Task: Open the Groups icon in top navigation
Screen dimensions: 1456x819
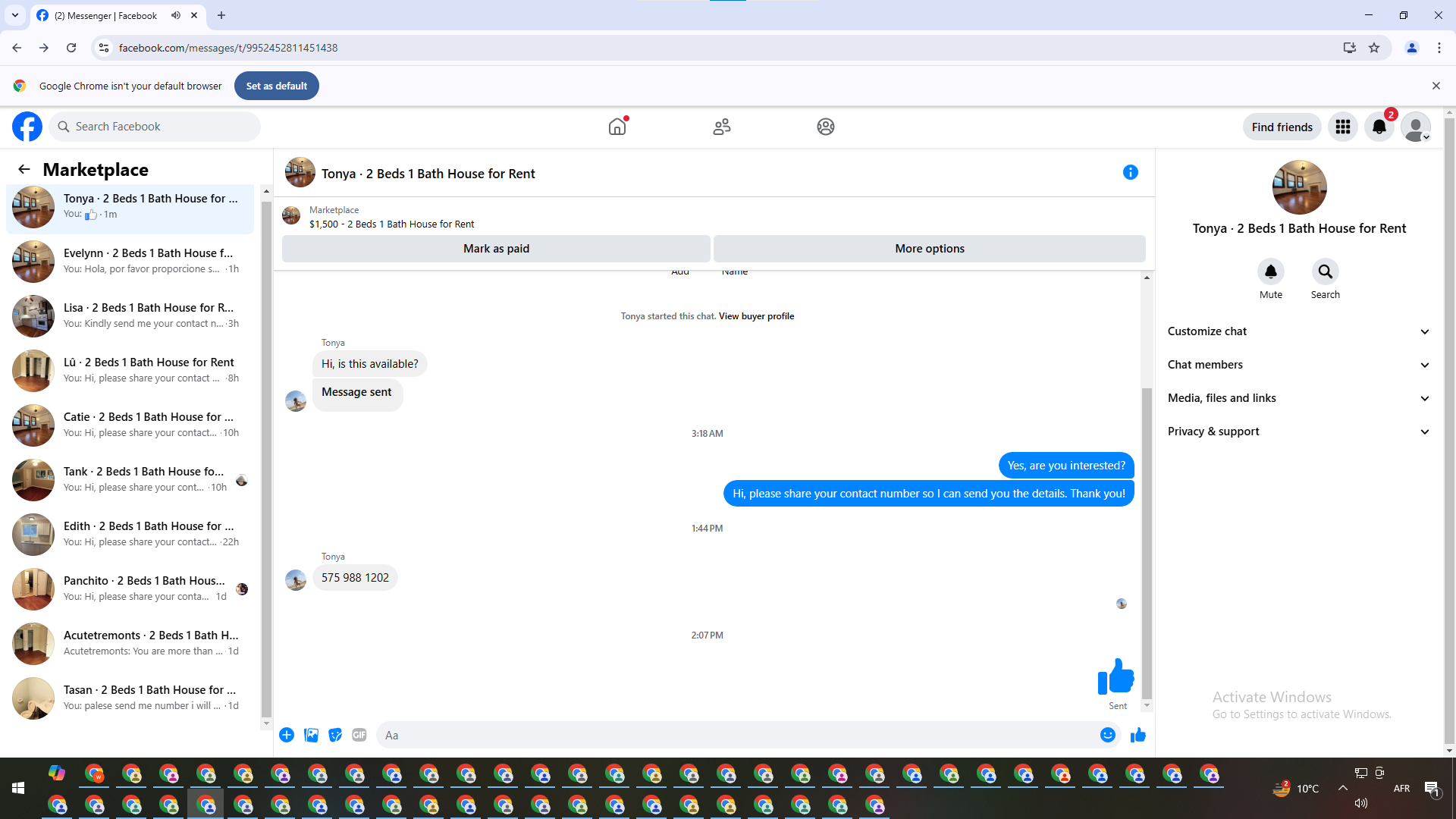Action: [x=826, y=127]
